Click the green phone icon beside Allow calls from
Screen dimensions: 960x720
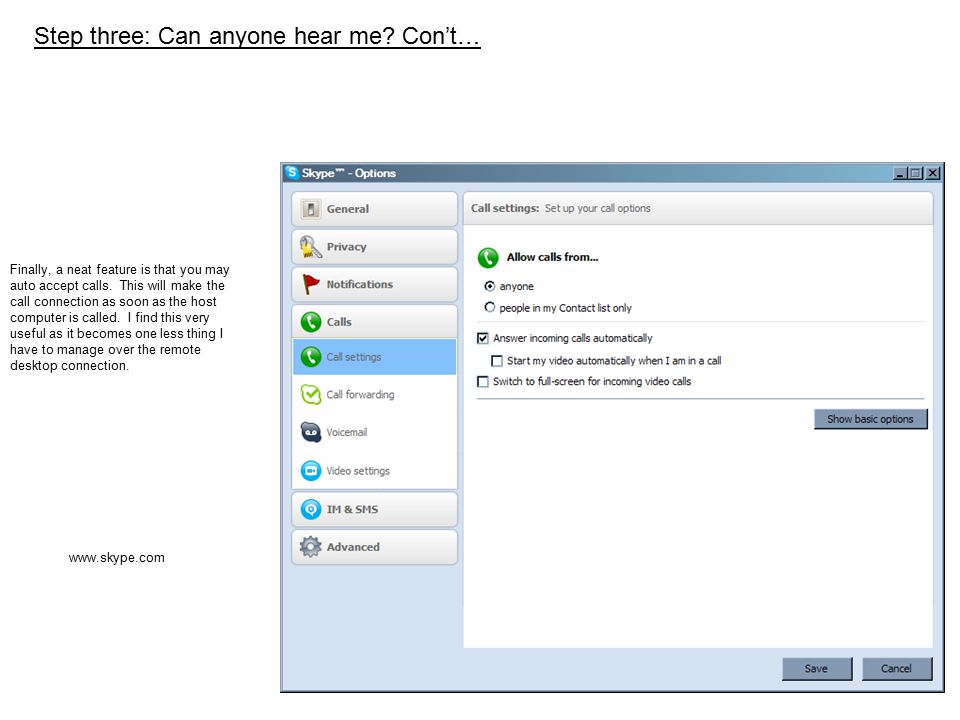click(x=488, y=258)
